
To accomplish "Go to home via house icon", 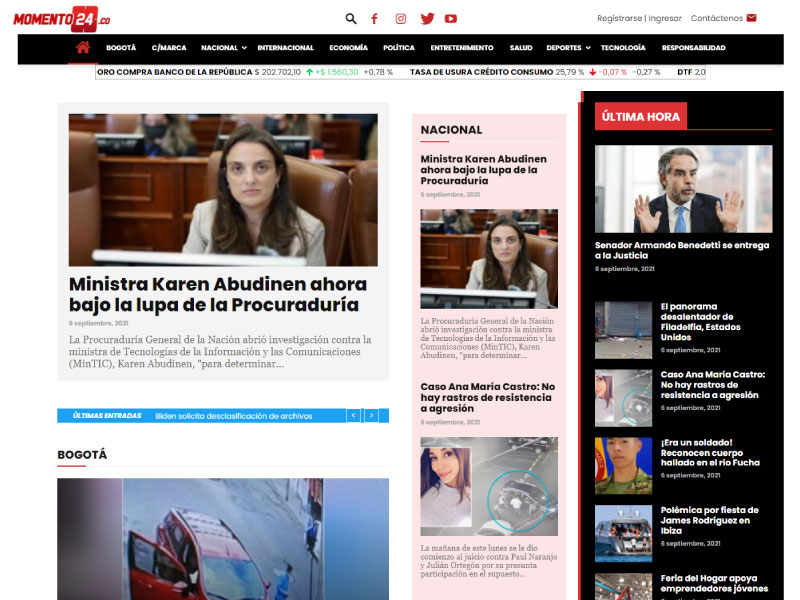I will coord(83,47).
